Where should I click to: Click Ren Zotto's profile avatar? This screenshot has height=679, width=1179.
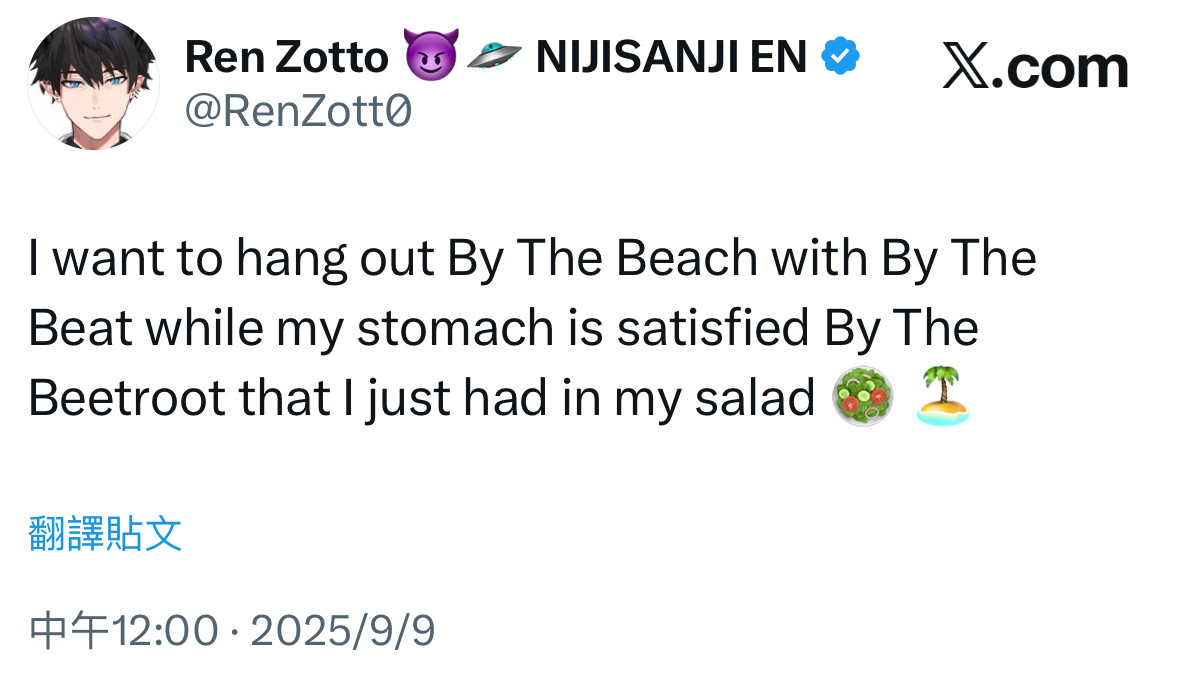point(93,83)
